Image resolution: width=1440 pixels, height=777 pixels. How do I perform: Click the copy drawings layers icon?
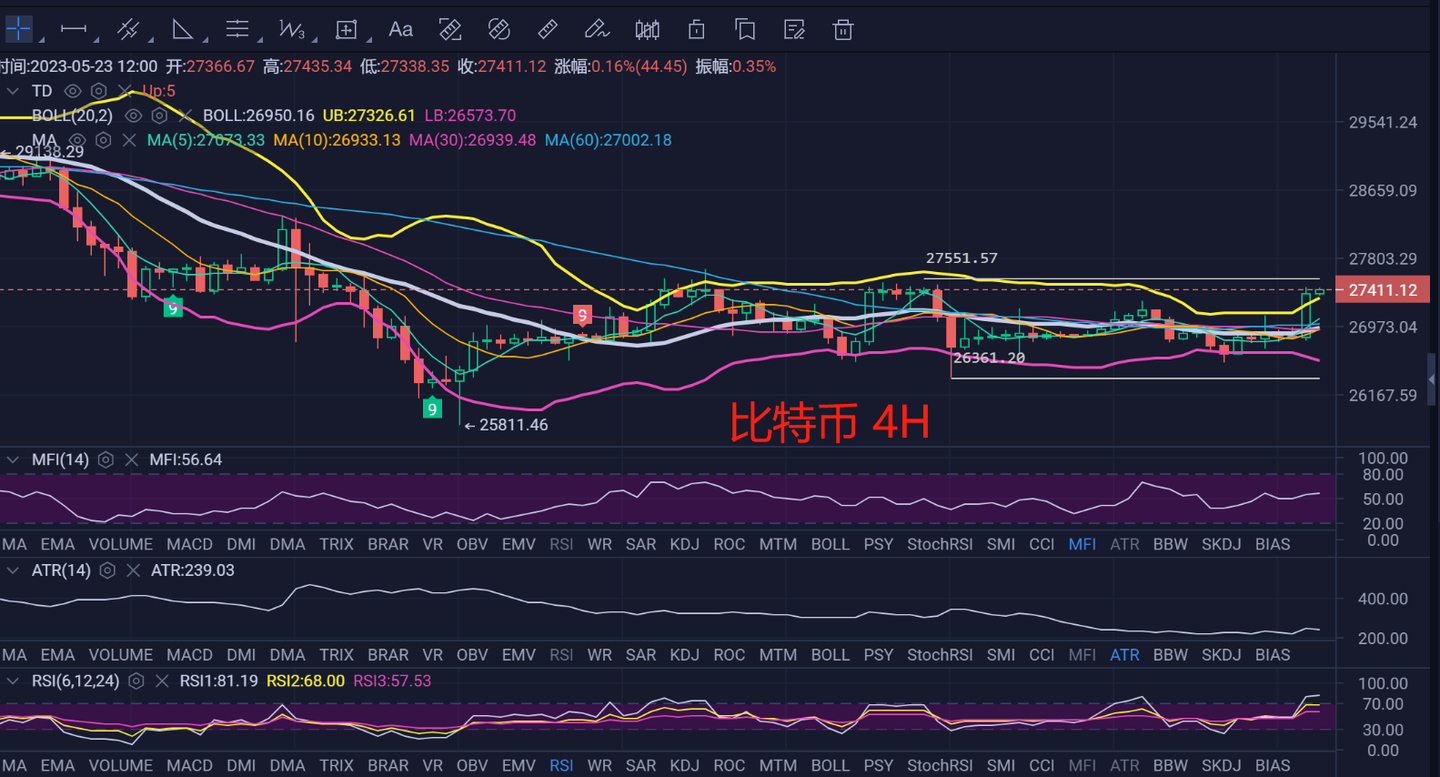point(745,29)
